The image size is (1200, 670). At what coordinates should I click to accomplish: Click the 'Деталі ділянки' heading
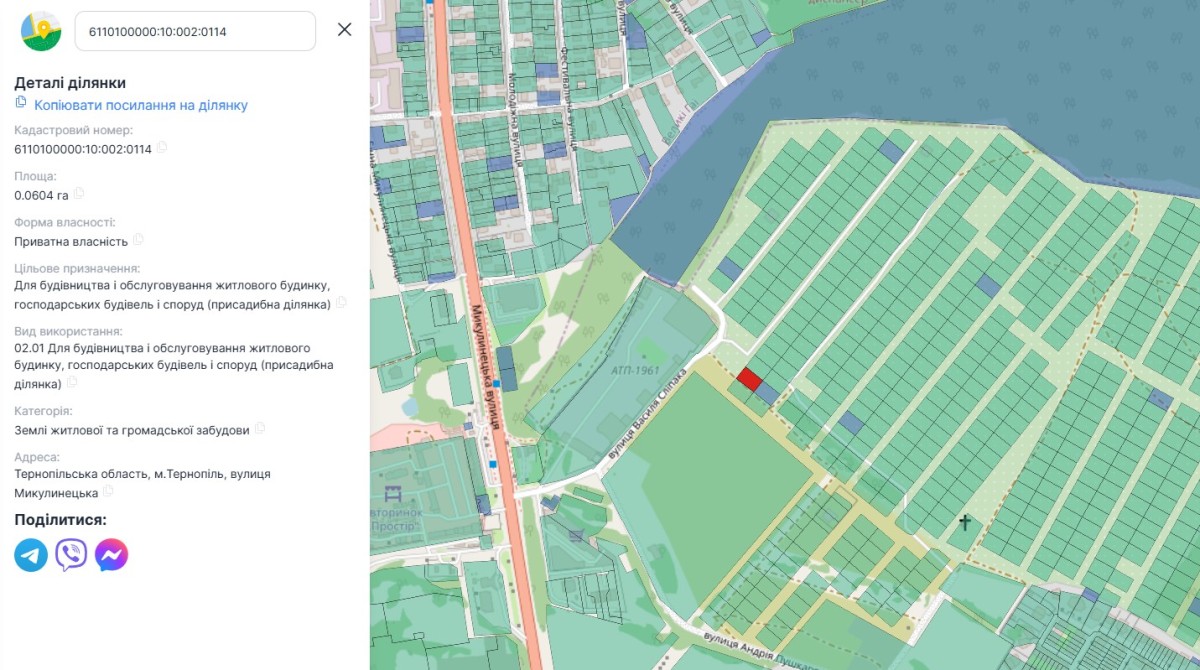click(70, 83)
